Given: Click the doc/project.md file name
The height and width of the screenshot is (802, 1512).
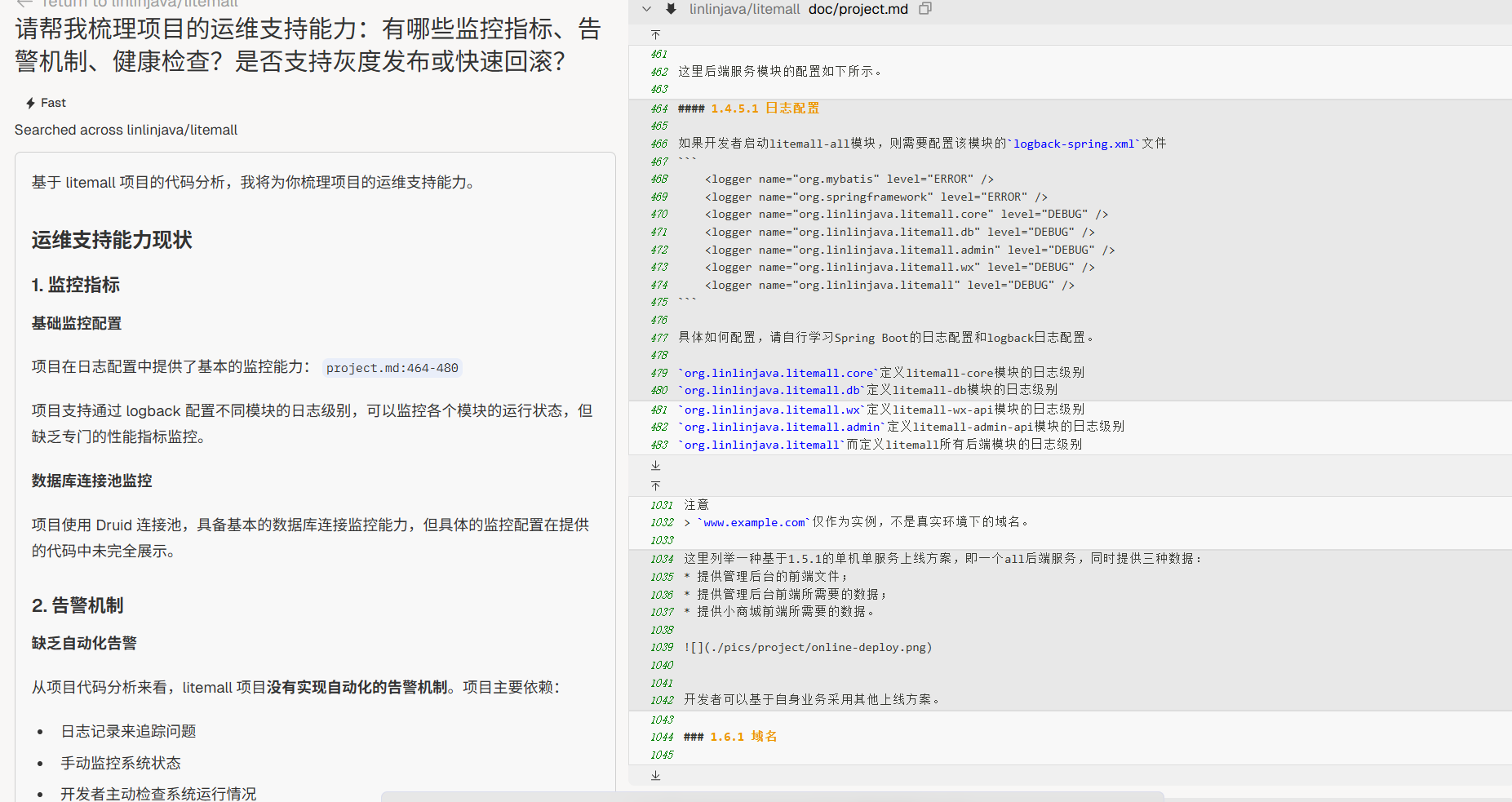Looking at the screenshot, I should pos(858,9).
